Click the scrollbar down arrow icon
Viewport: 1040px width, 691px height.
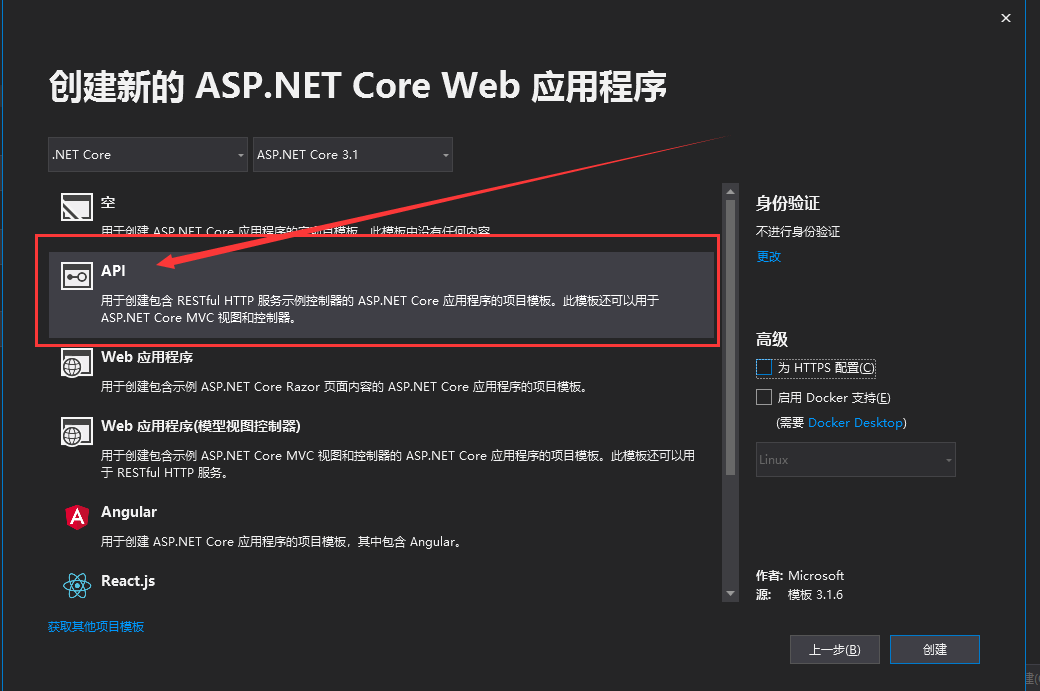(x=730, y=592)
